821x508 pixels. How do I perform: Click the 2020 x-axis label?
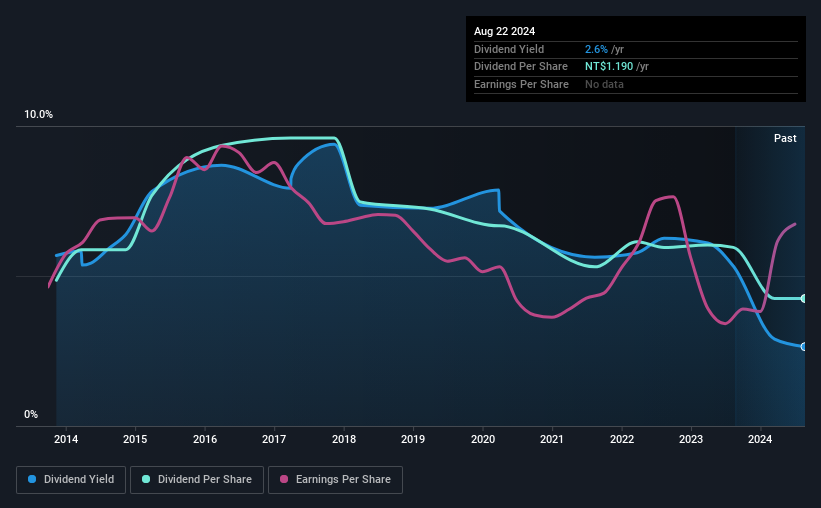(483, 439)
